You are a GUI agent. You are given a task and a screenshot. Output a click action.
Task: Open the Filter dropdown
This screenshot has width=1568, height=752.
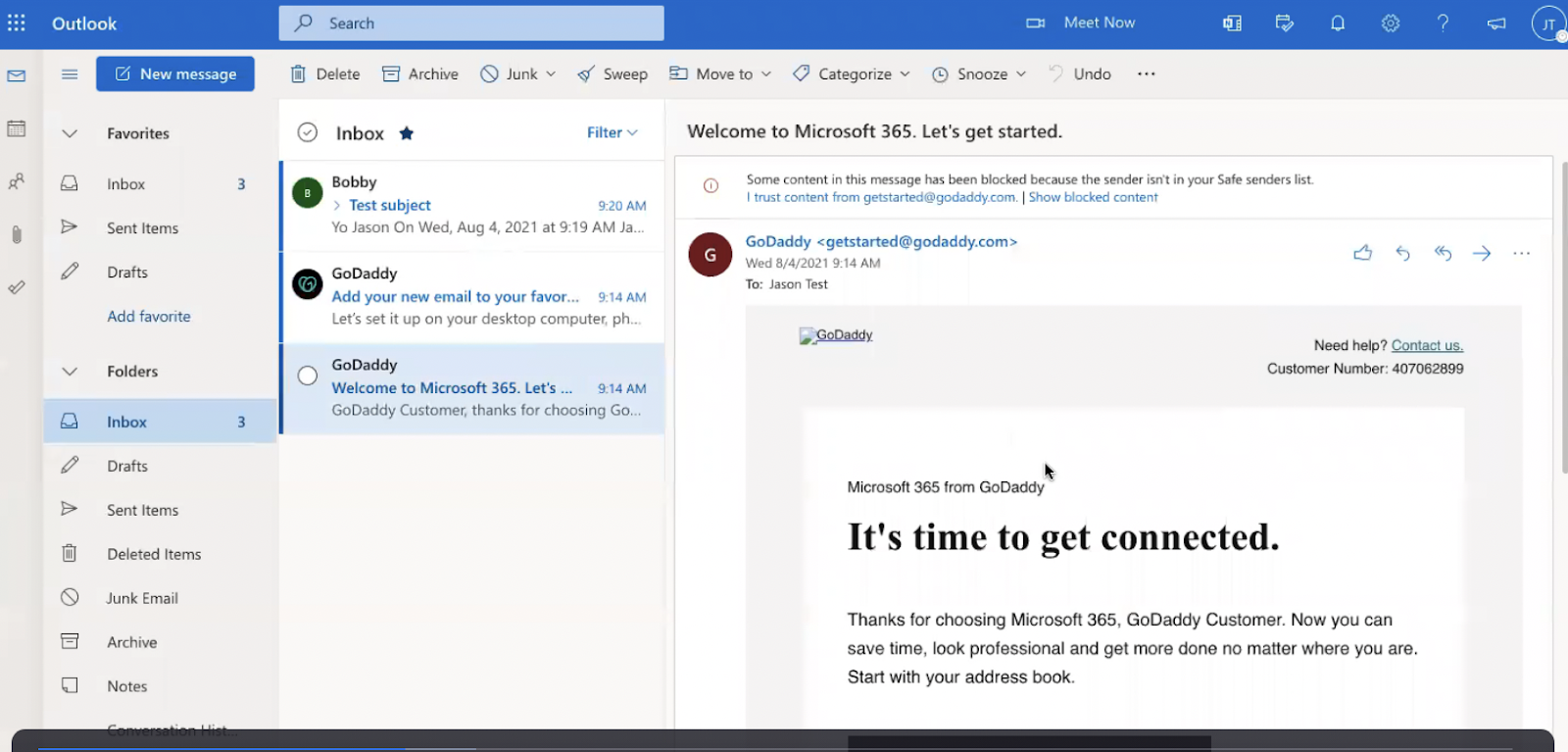(x=612, y=132)
